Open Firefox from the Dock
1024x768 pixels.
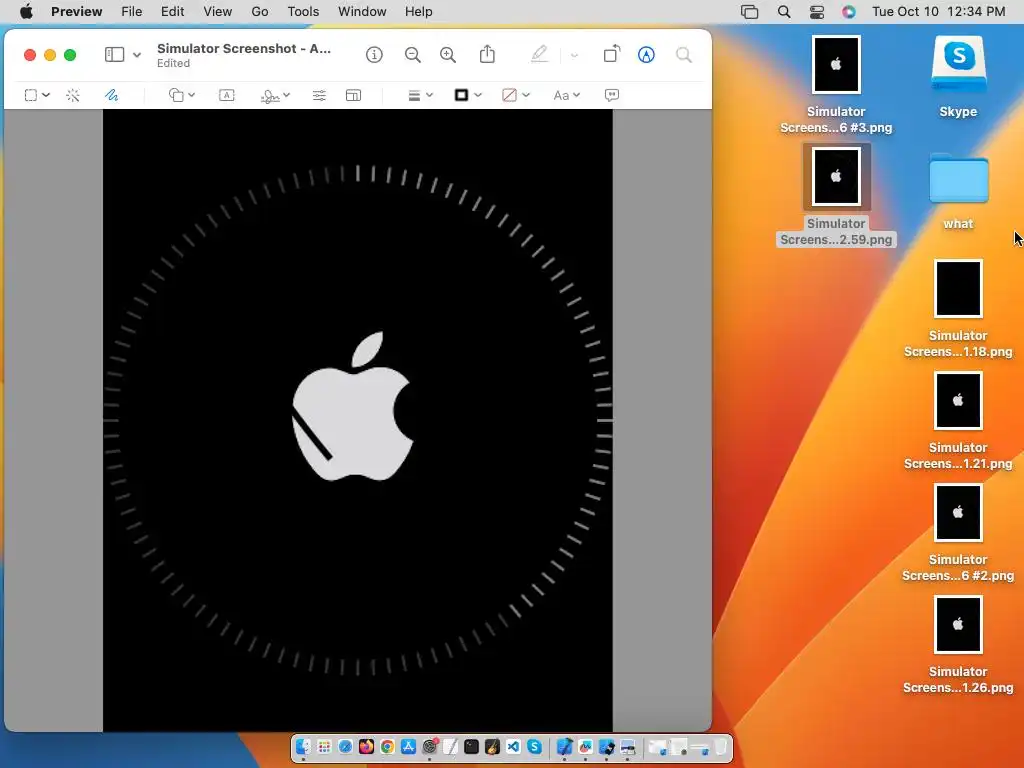click(x=366, y=746)
